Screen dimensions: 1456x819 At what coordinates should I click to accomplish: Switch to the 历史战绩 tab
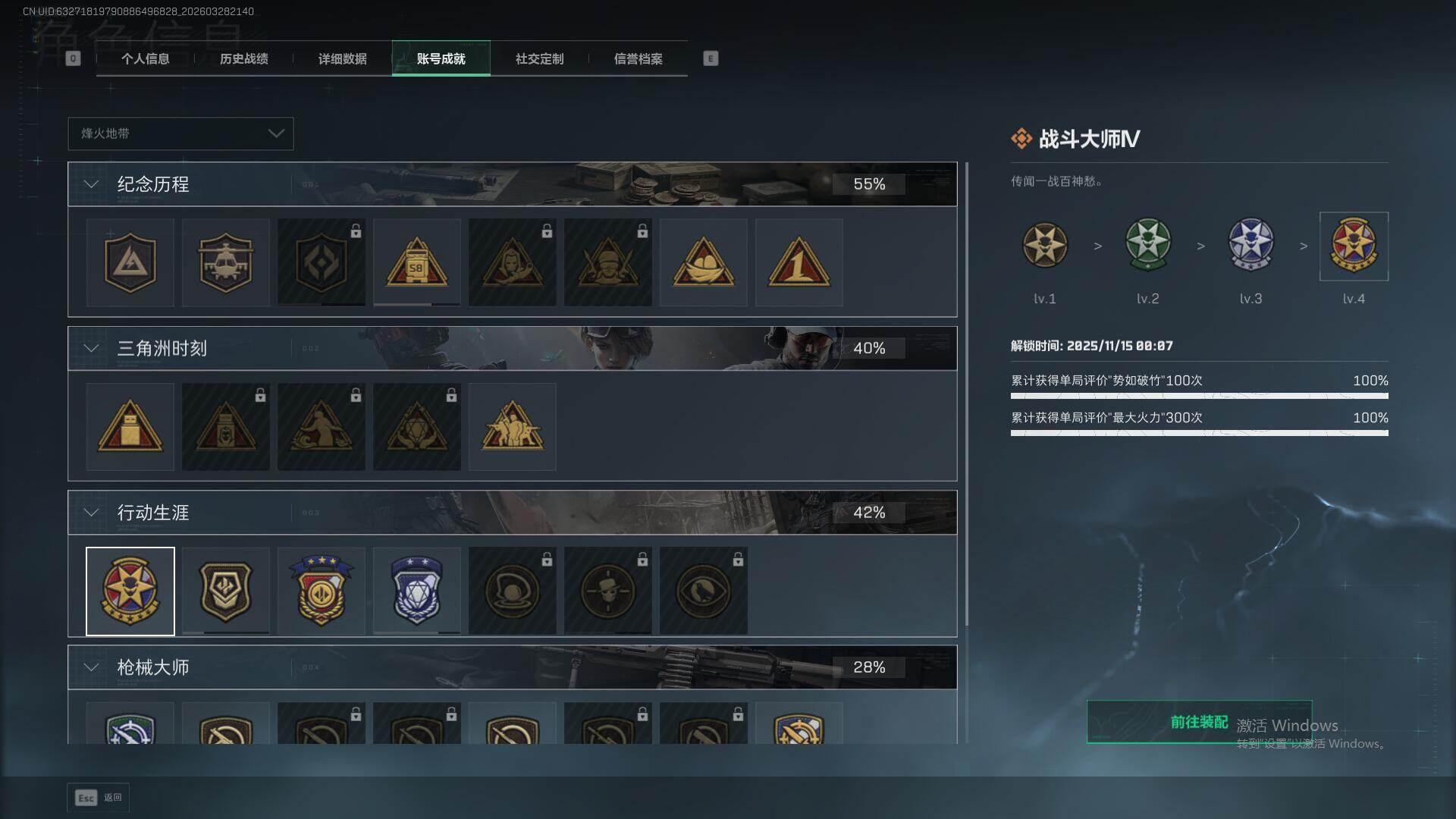(244, 58)
